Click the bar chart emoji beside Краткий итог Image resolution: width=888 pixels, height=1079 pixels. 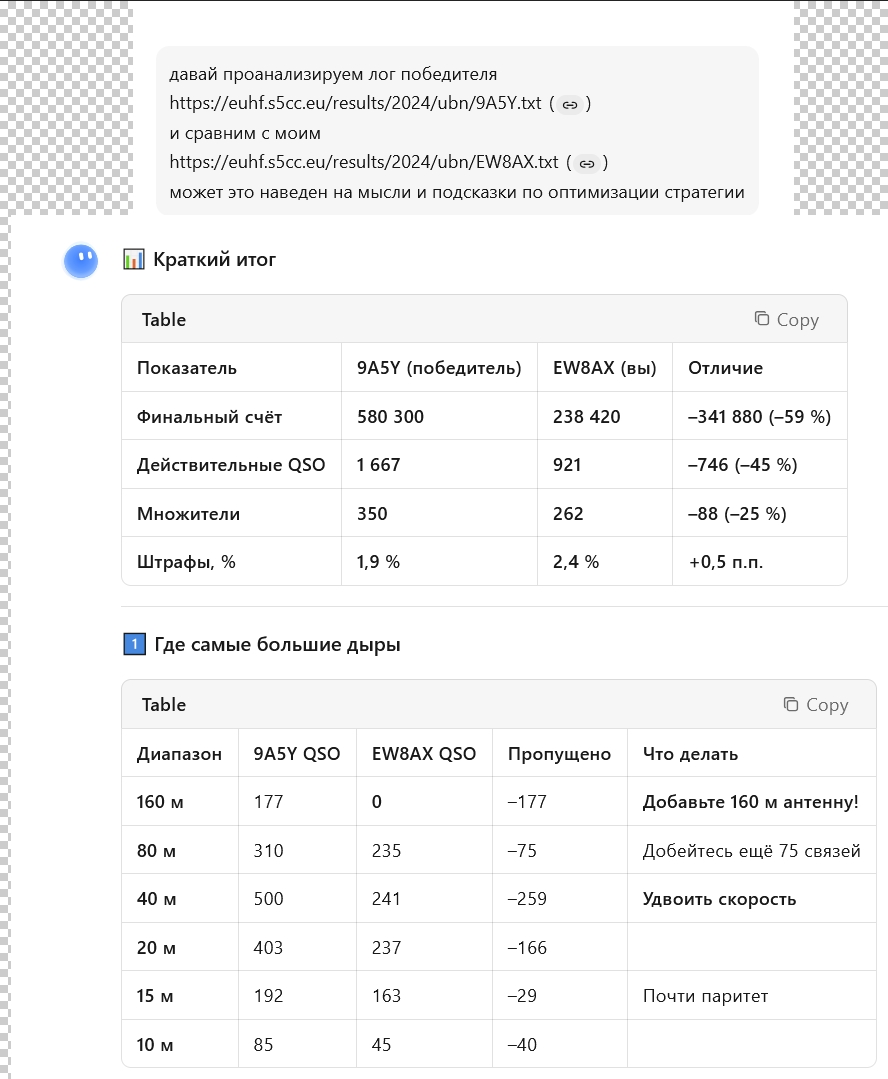[x=133, y=260]
